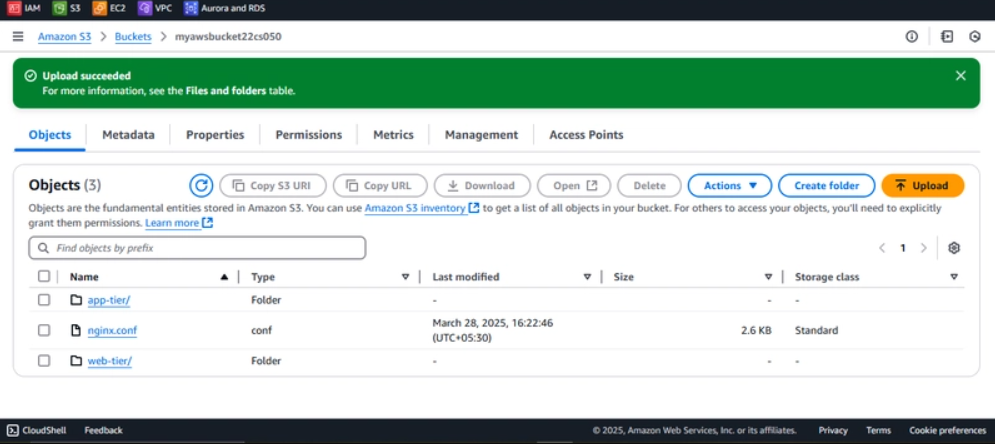
Task: Open the IAM service shortcut icon
Action: coord(14,8)
